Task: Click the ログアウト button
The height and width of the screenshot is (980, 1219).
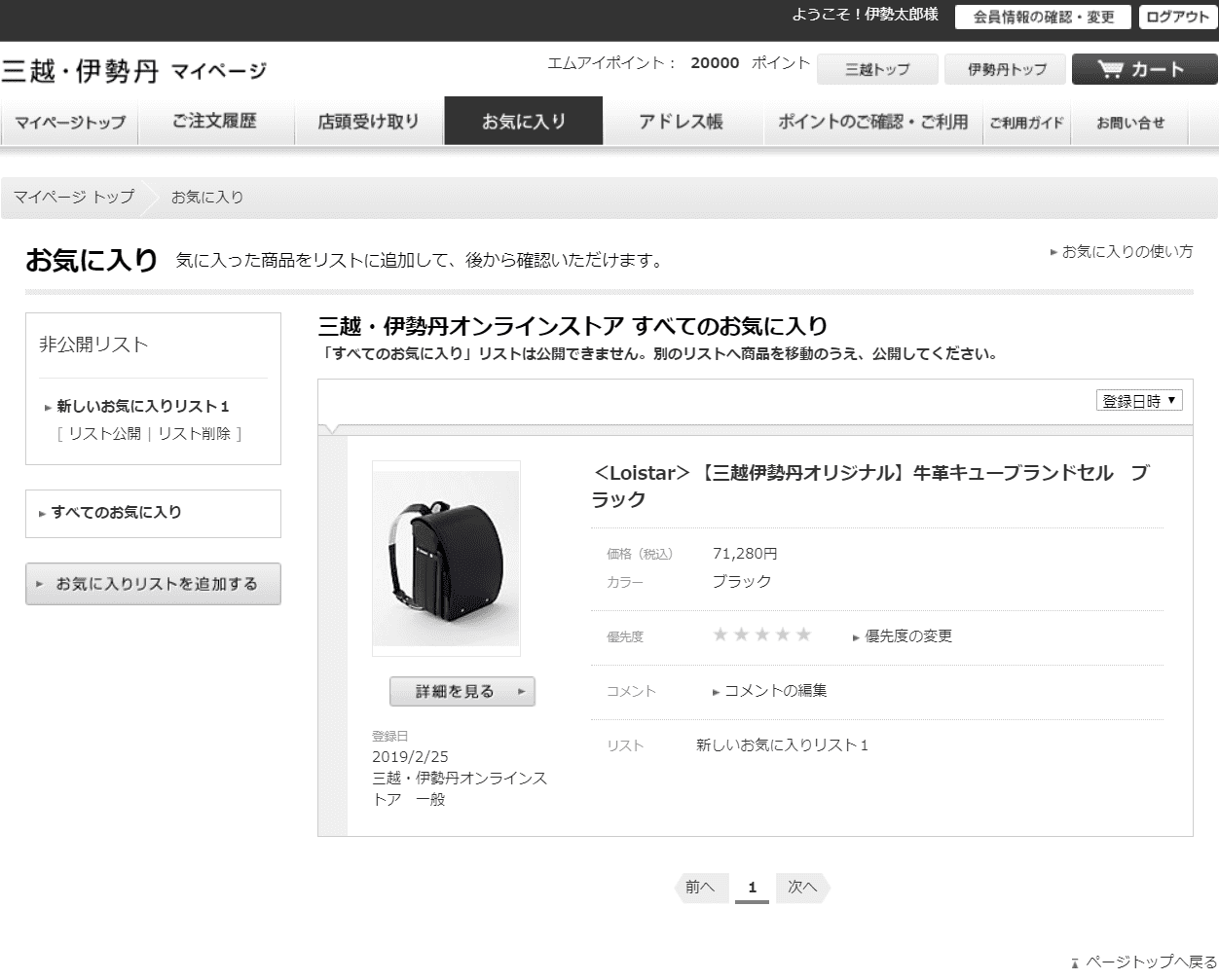Action: pos(1177,17)
